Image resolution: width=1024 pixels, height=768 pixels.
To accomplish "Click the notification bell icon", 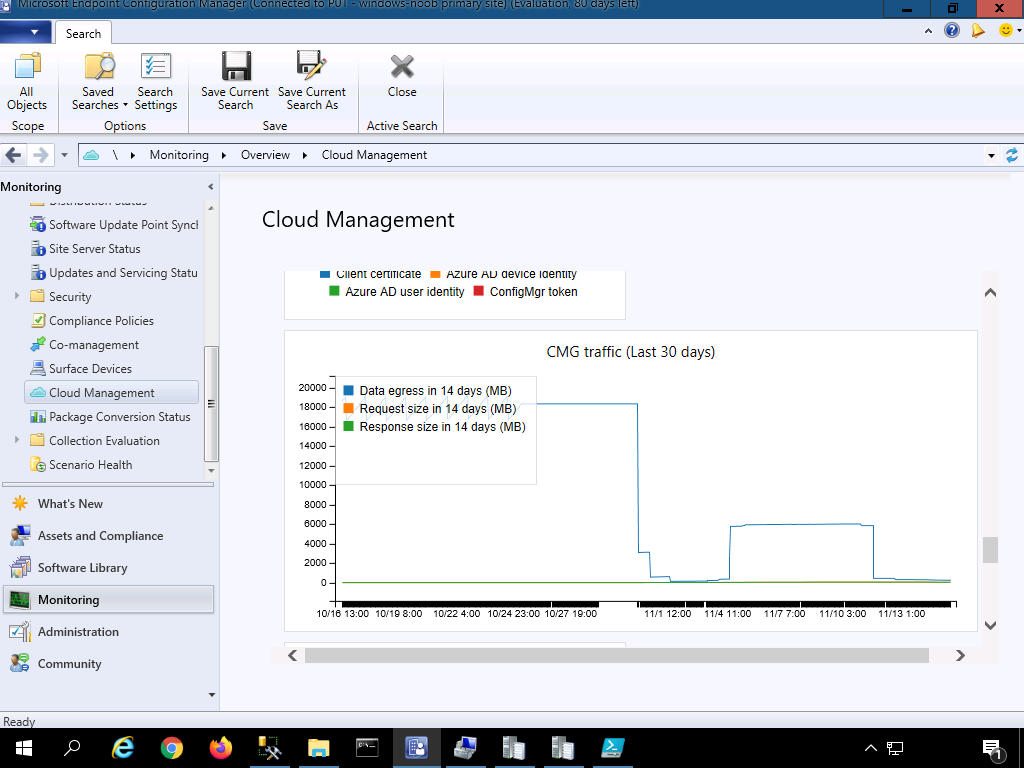I will point(977,30).
